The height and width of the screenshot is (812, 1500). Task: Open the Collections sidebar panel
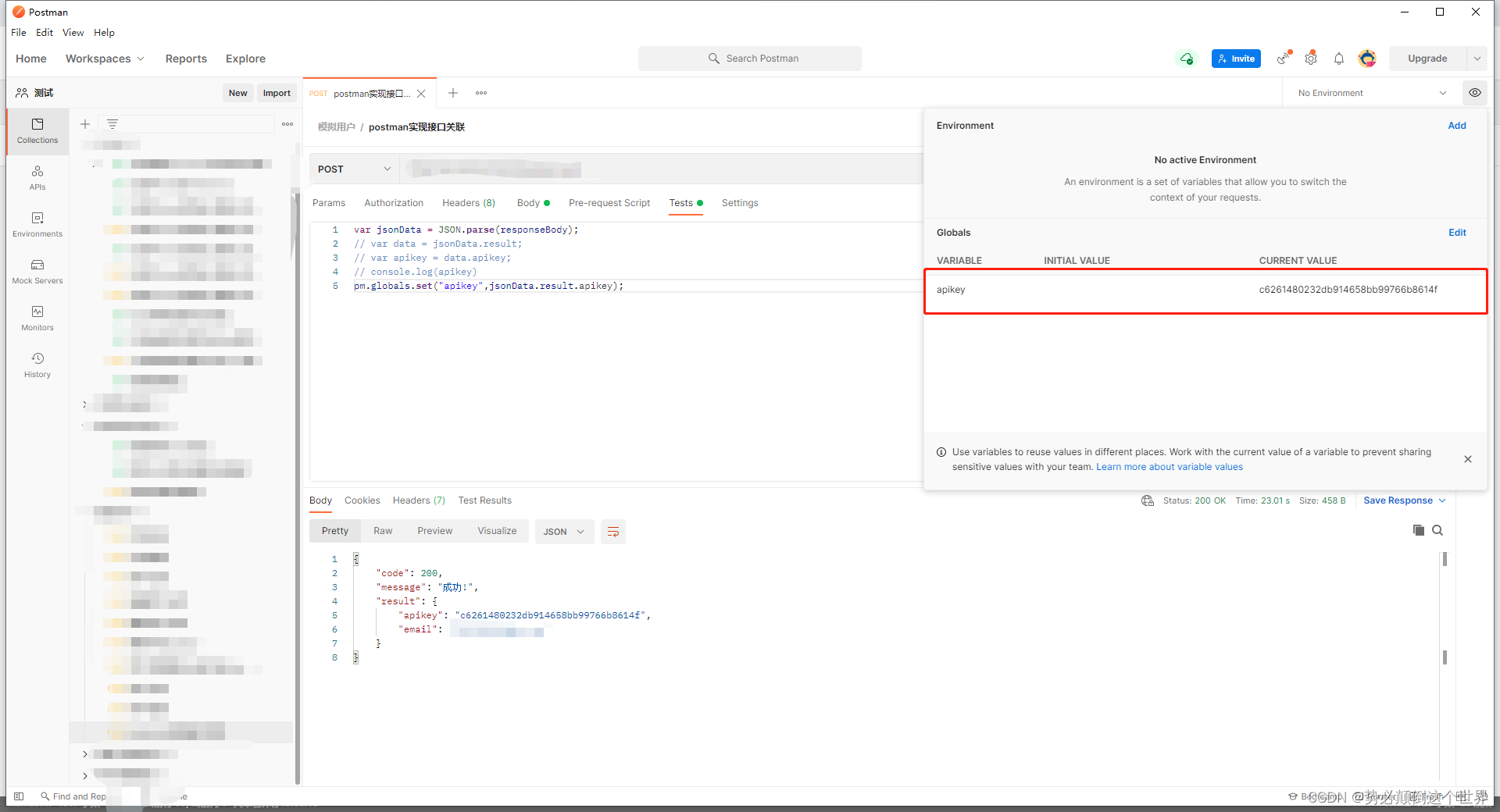tap(37, 131)
